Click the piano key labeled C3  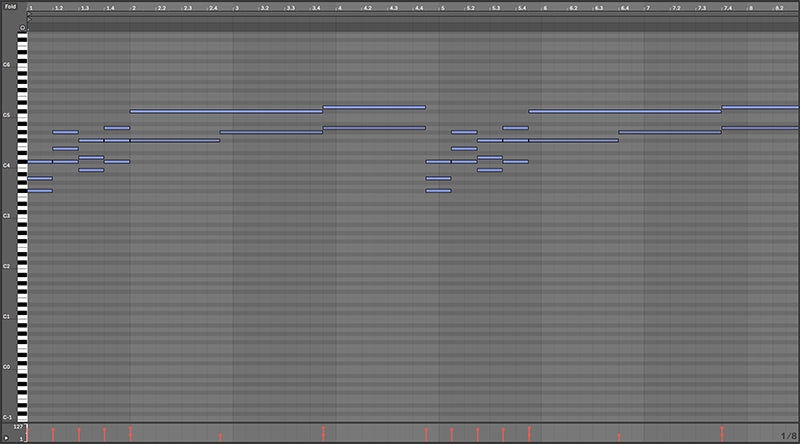(x=22, y=216)
